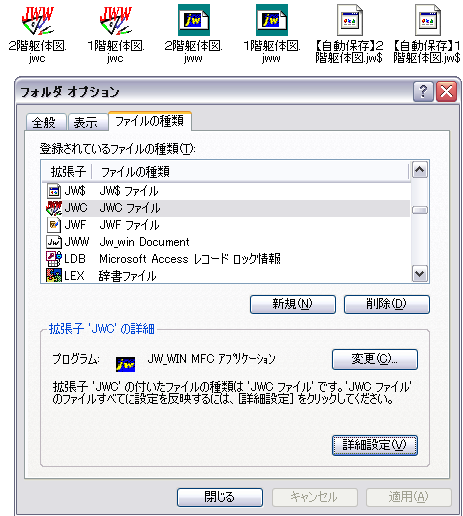Open 詳細設定(V) advanced settings
463x516 pixels.
(x=375, y=445)
